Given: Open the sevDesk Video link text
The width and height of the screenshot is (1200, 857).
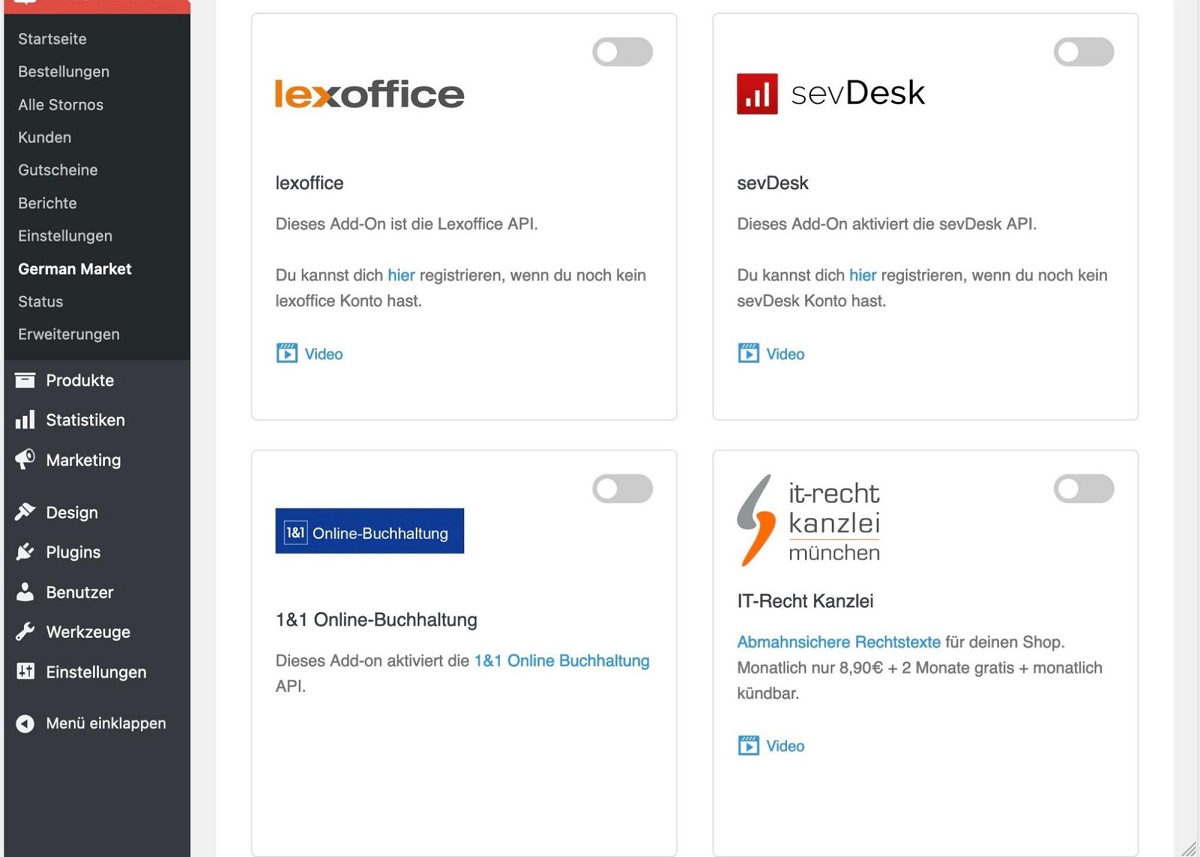Looking at the screenshot, I should pyautogui.click(x=785, y=354).
